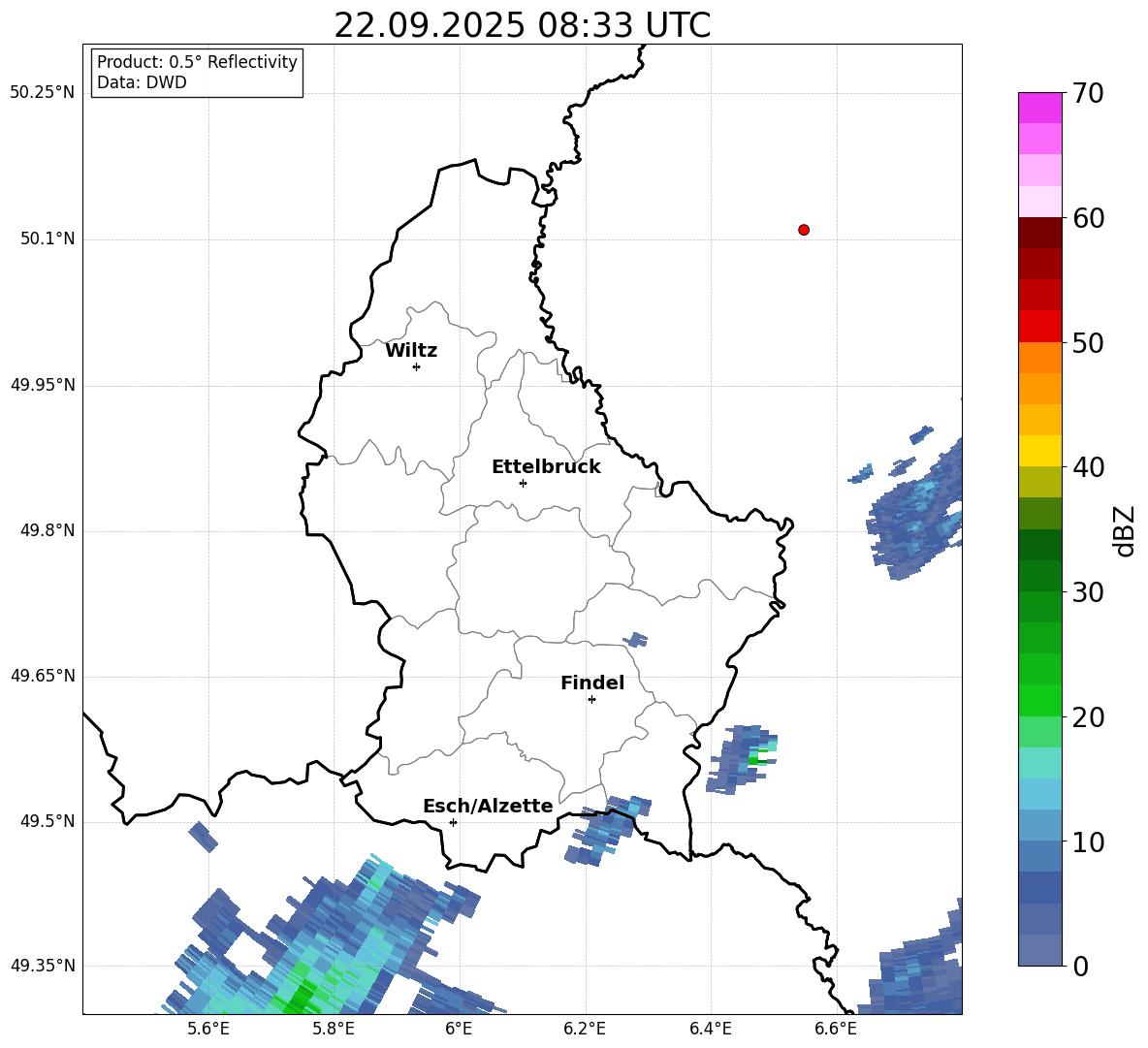This screenshot has height=1048, width=1148.
Task: Click the isolated radar echo near 49.5°N 5.6°E
Action: (203, 838)
